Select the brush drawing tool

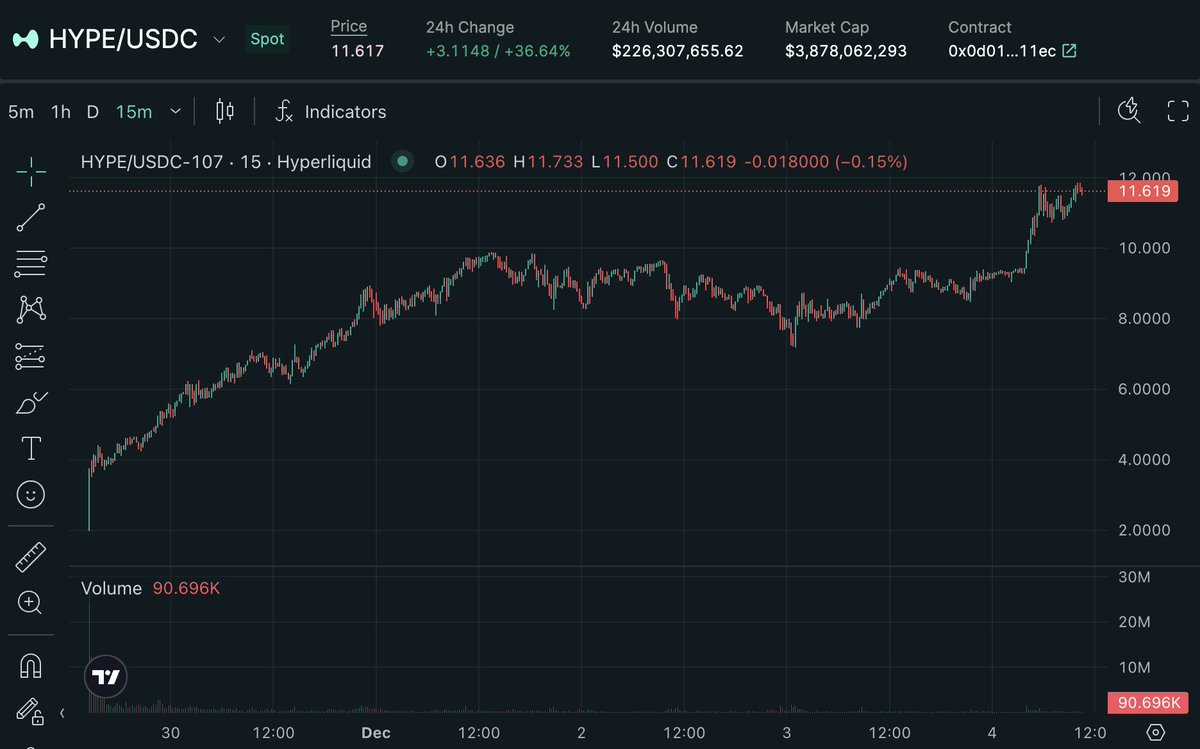31,403
